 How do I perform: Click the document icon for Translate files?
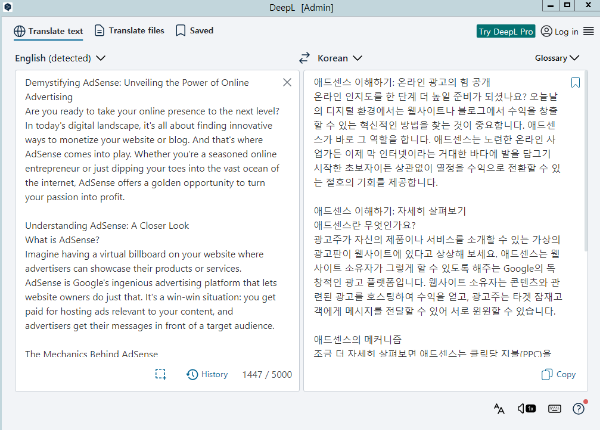pos(99,31)
